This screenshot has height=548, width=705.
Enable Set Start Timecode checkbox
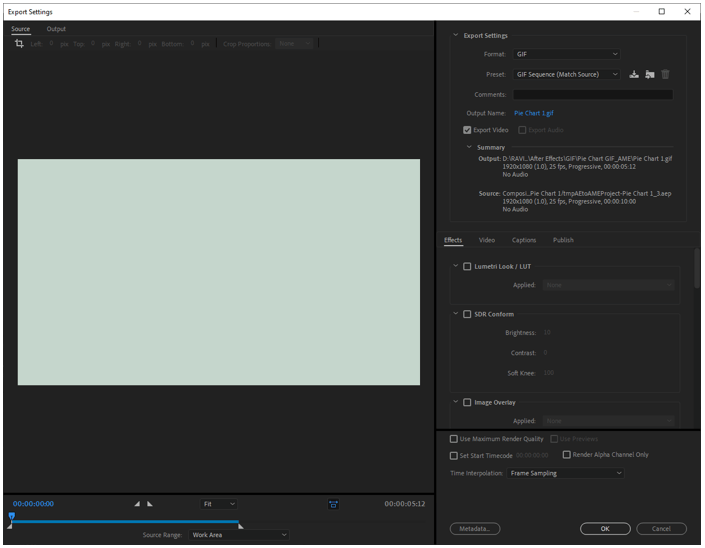[x=454, y=455]
